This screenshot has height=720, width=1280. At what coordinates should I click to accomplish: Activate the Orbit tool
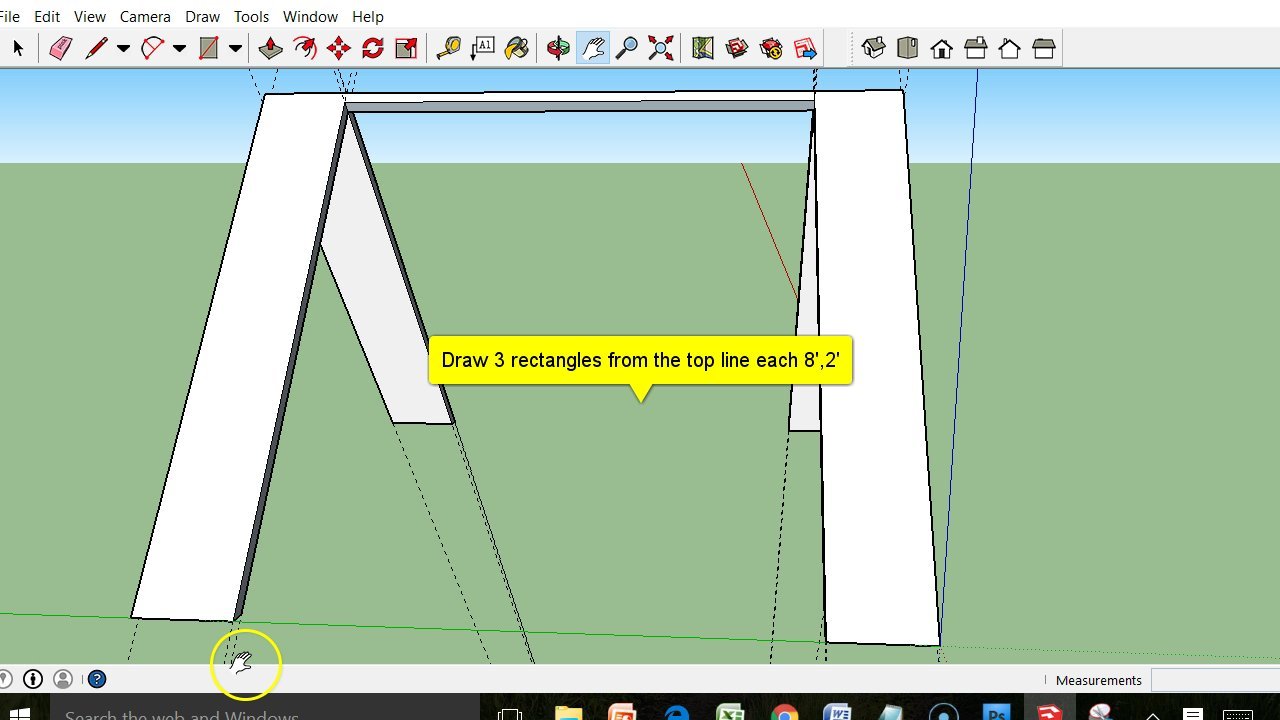click(558, 48)
